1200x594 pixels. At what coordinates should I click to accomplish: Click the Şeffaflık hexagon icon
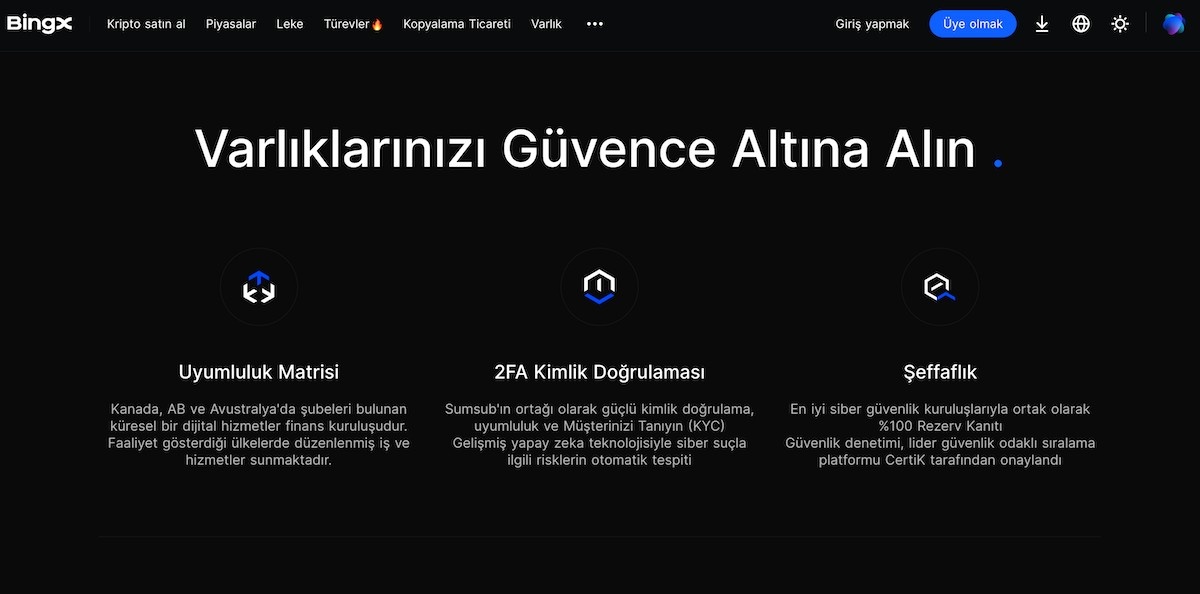[939, 286]
